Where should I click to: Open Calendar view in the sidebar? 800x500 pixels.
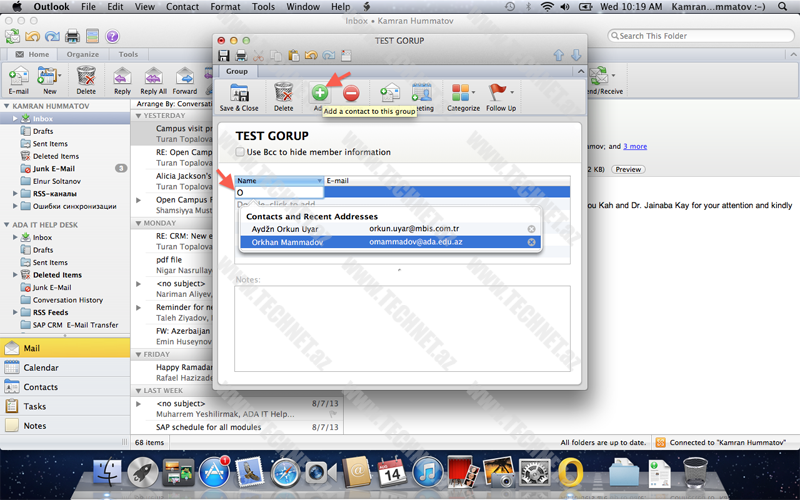(41, 368)
